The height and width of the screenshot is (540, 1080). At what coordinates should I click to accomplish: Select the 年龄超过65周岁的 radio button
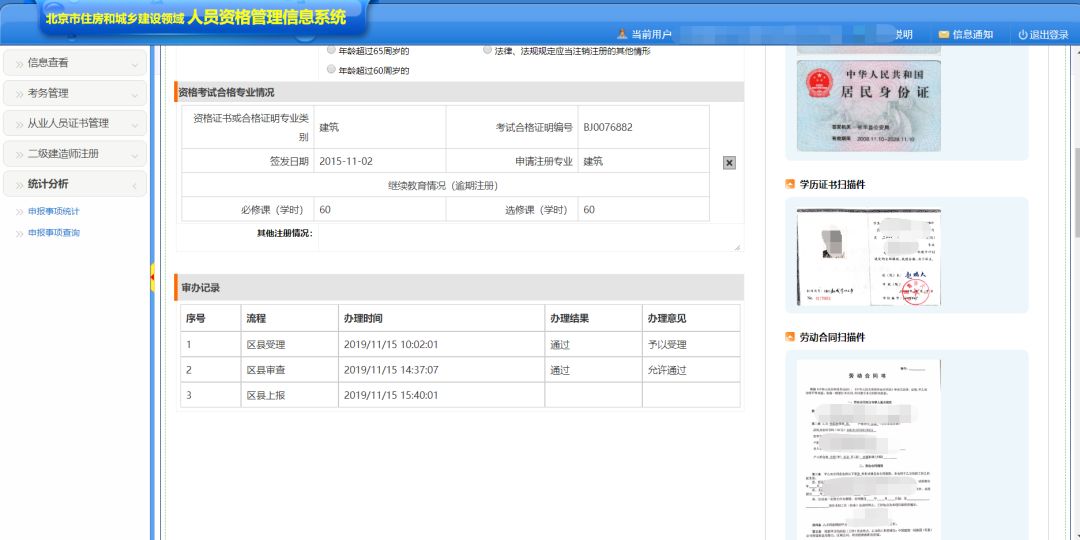[x=331, y=50]
